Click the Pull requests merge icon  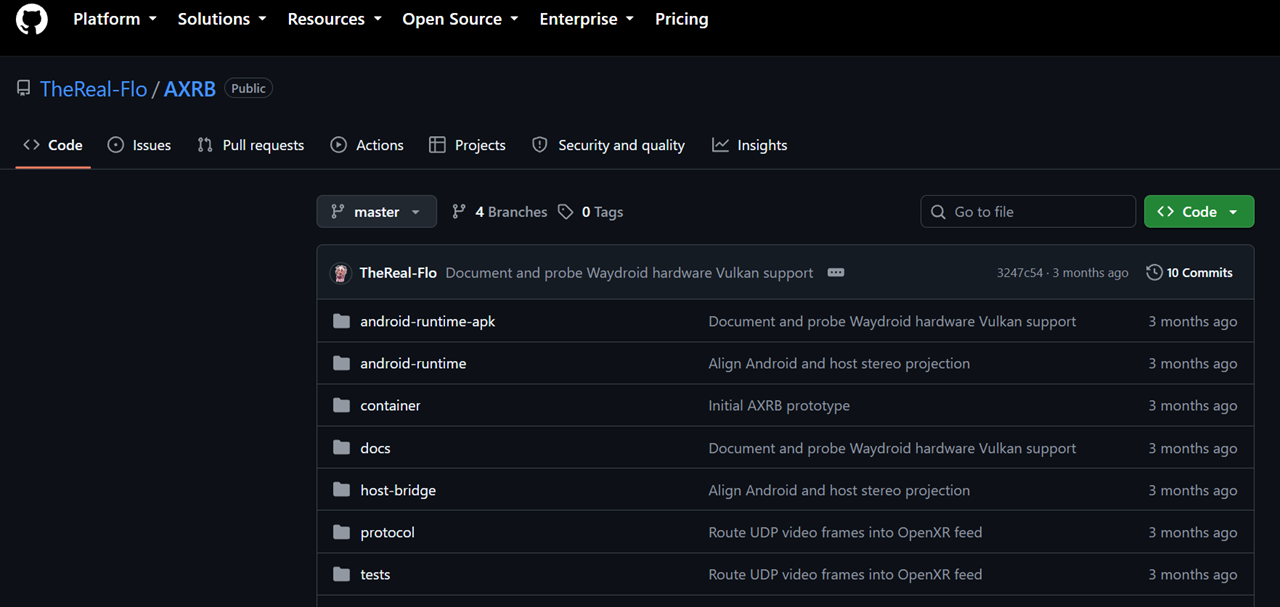(205, 145)
